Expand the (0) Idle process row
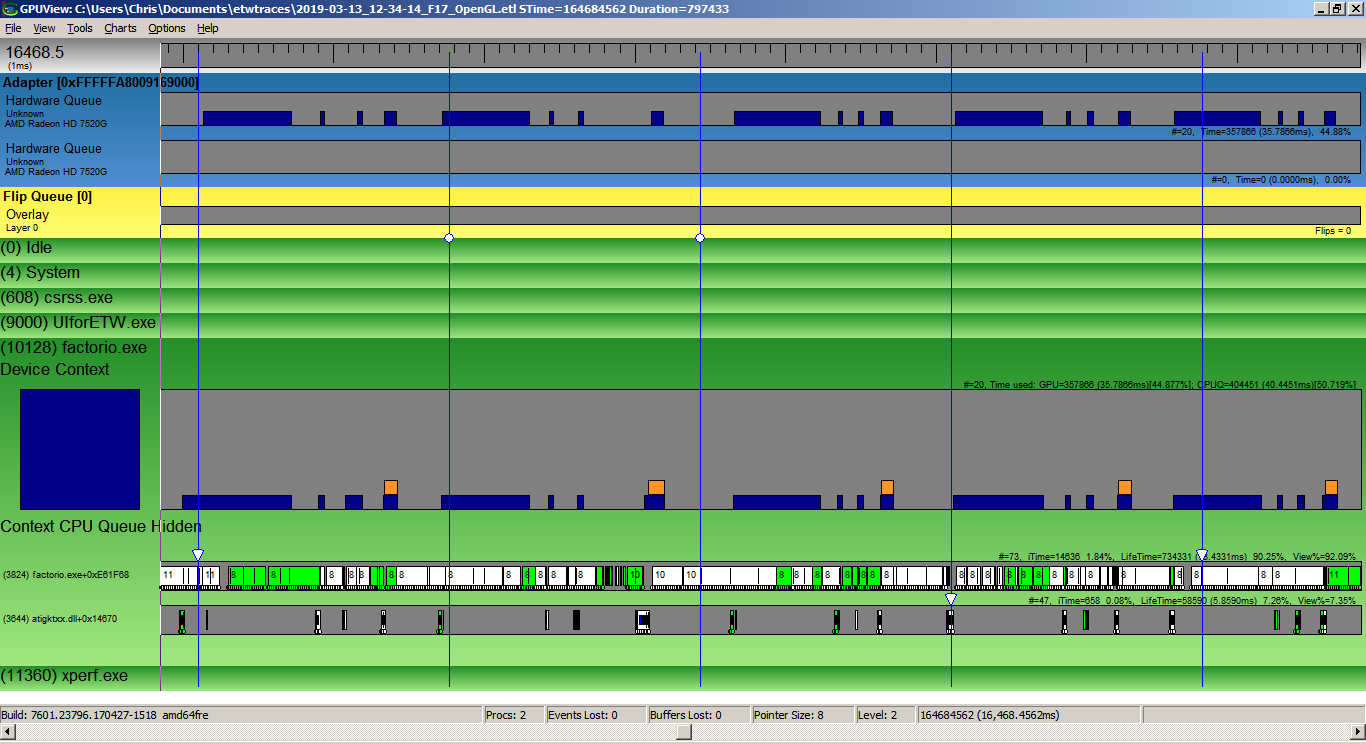Image resolution: width=1366 pixels, height=744 pixels. pyautogui.click(x=27, y=248)
